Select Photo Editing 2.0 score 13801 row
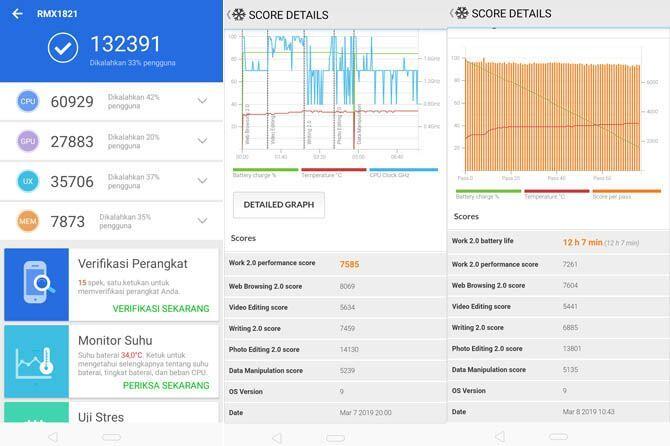 [x=558, y=349]
